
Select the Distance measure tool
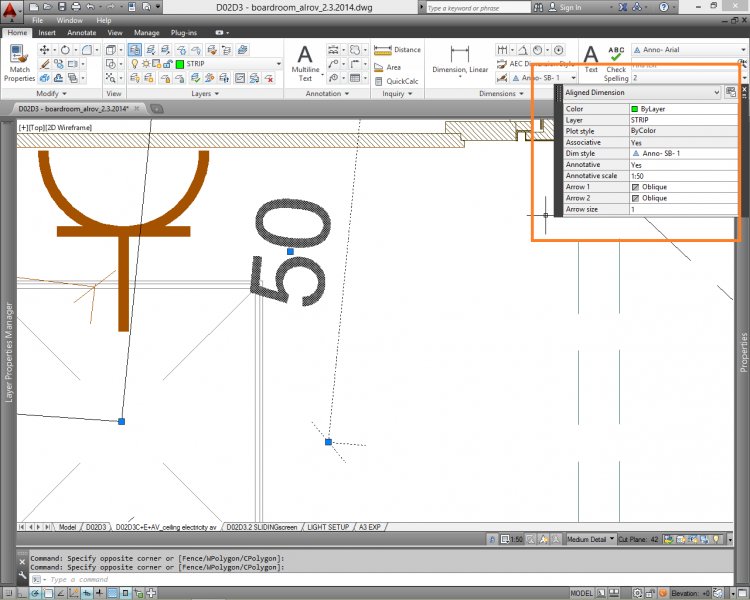pyautogui.click(x=398, y=49)
